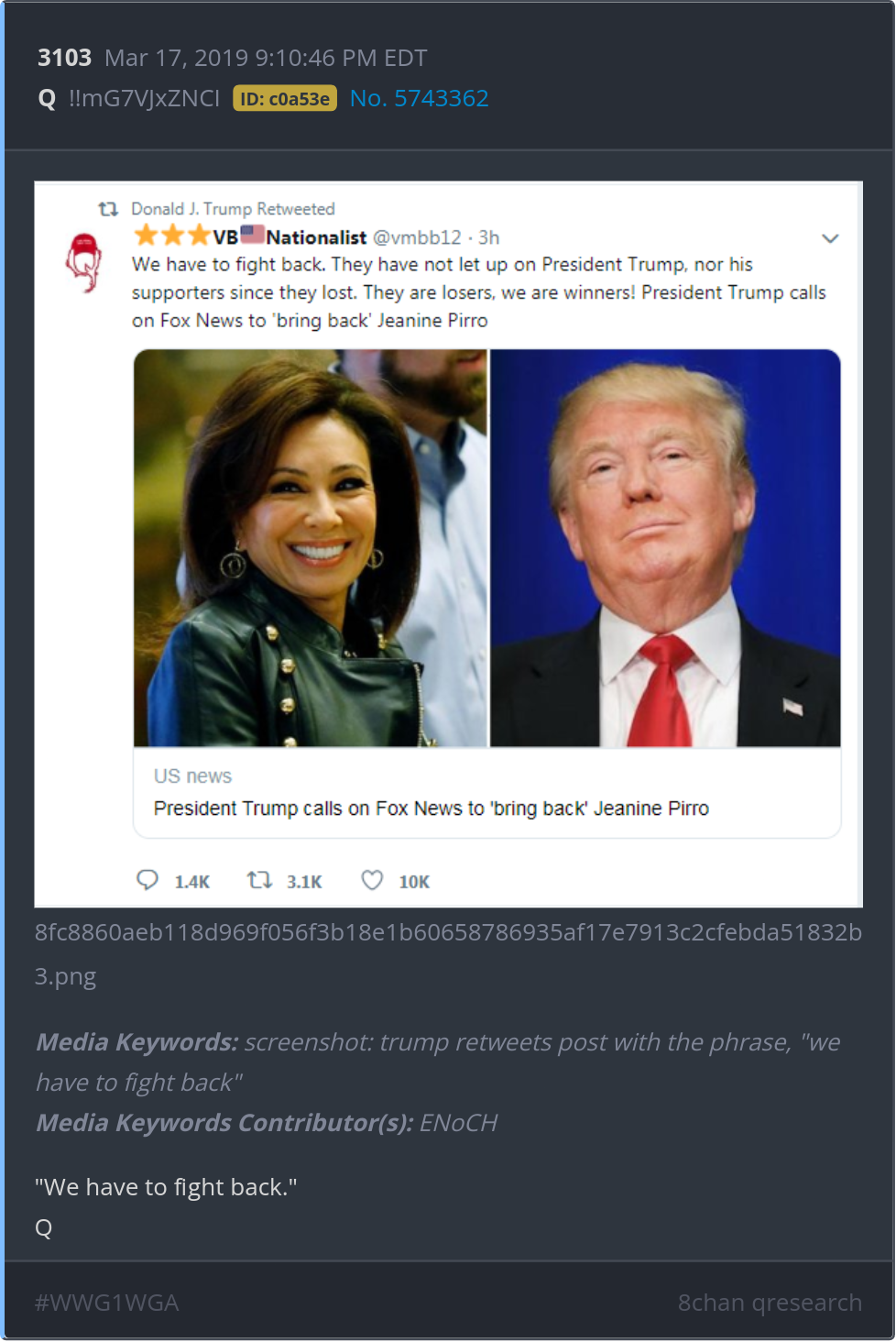Click the left photo in the tweet card
Viewport: 896px width, 1342px height.
[310, 548]
